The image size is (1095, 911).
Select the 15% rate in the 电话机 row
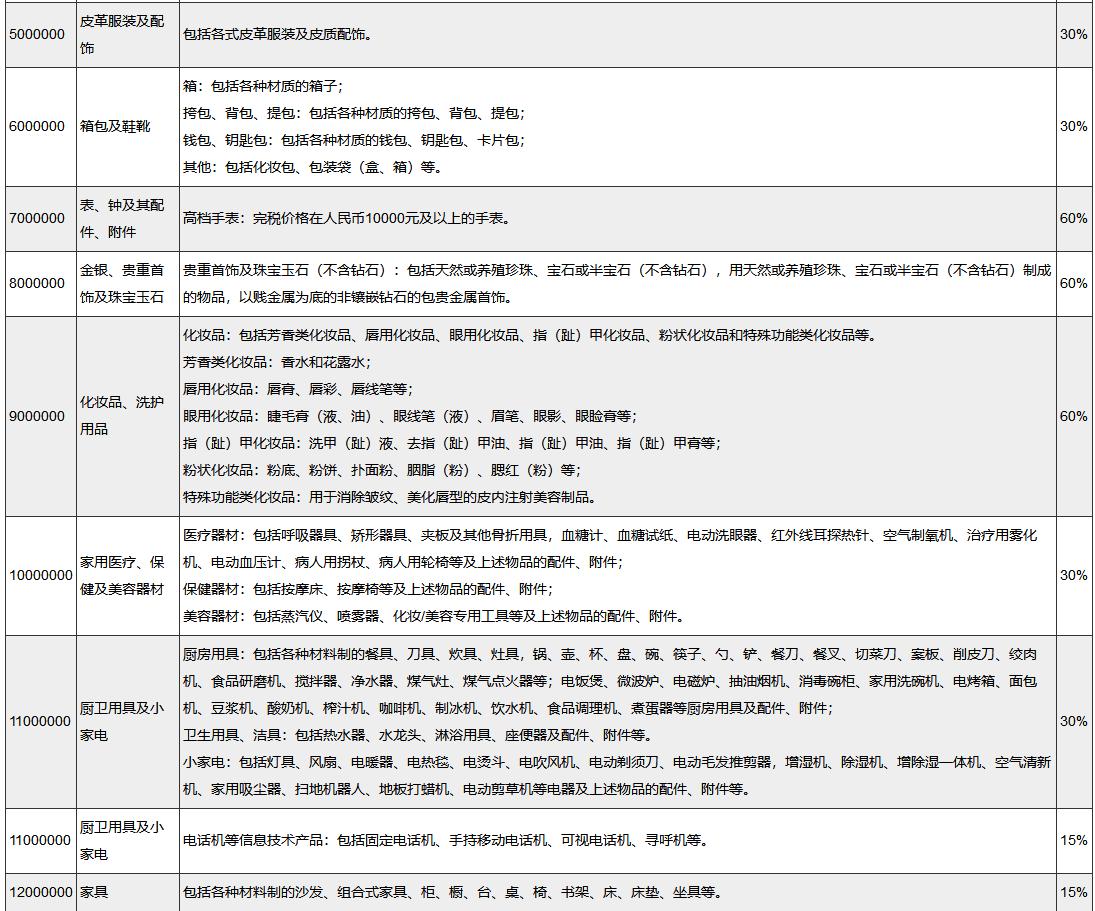(x=1073, y=840)
